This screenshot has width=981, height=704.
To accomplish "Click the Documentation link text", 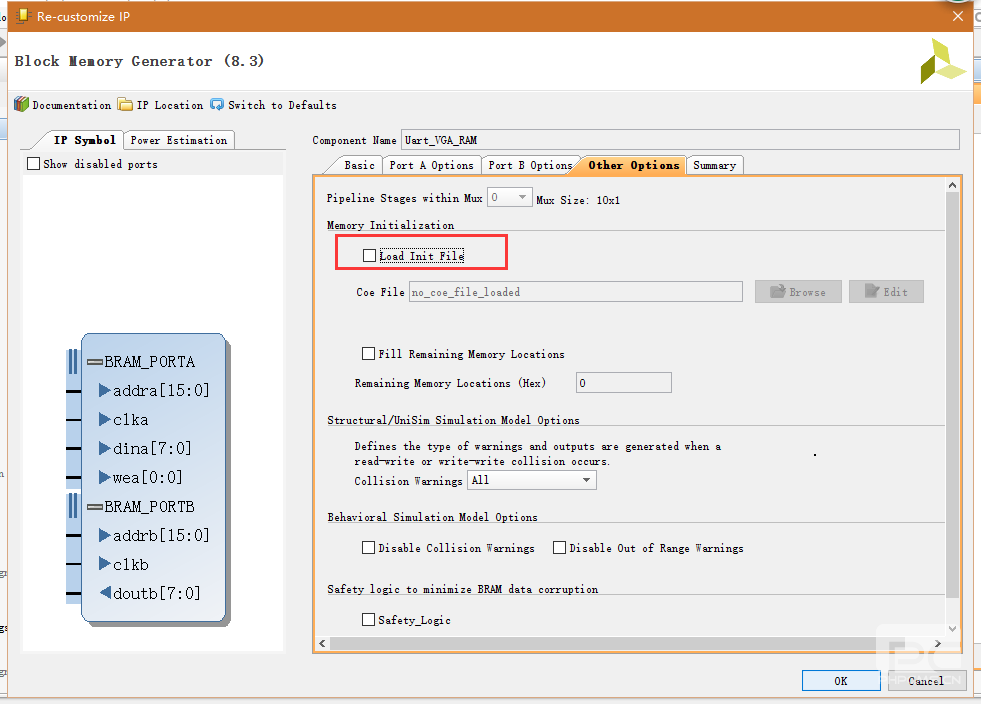I will tap(71, 105).
